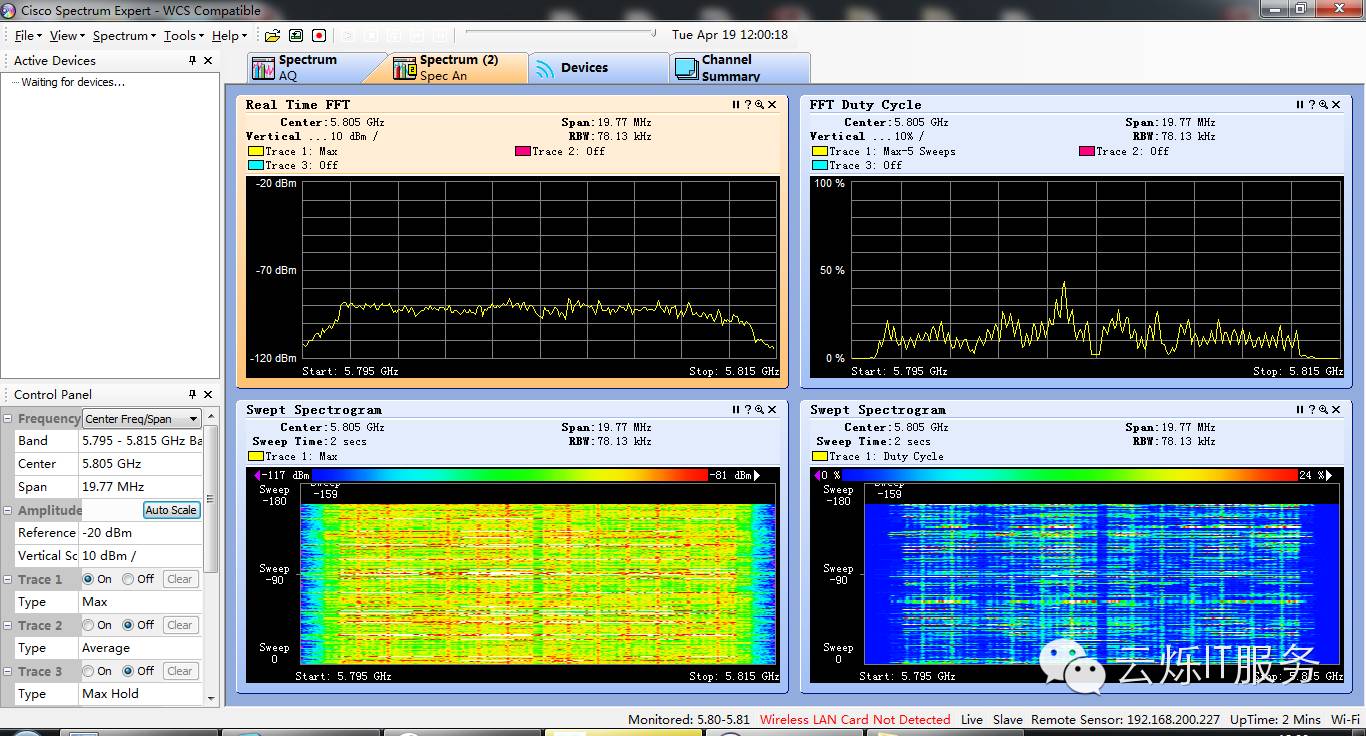Image resolution: width=1366 pixels, height=736 pixels.
Task: Click yellow Trace 1 swatch in Real Time FFT
Action: [256, 152]
